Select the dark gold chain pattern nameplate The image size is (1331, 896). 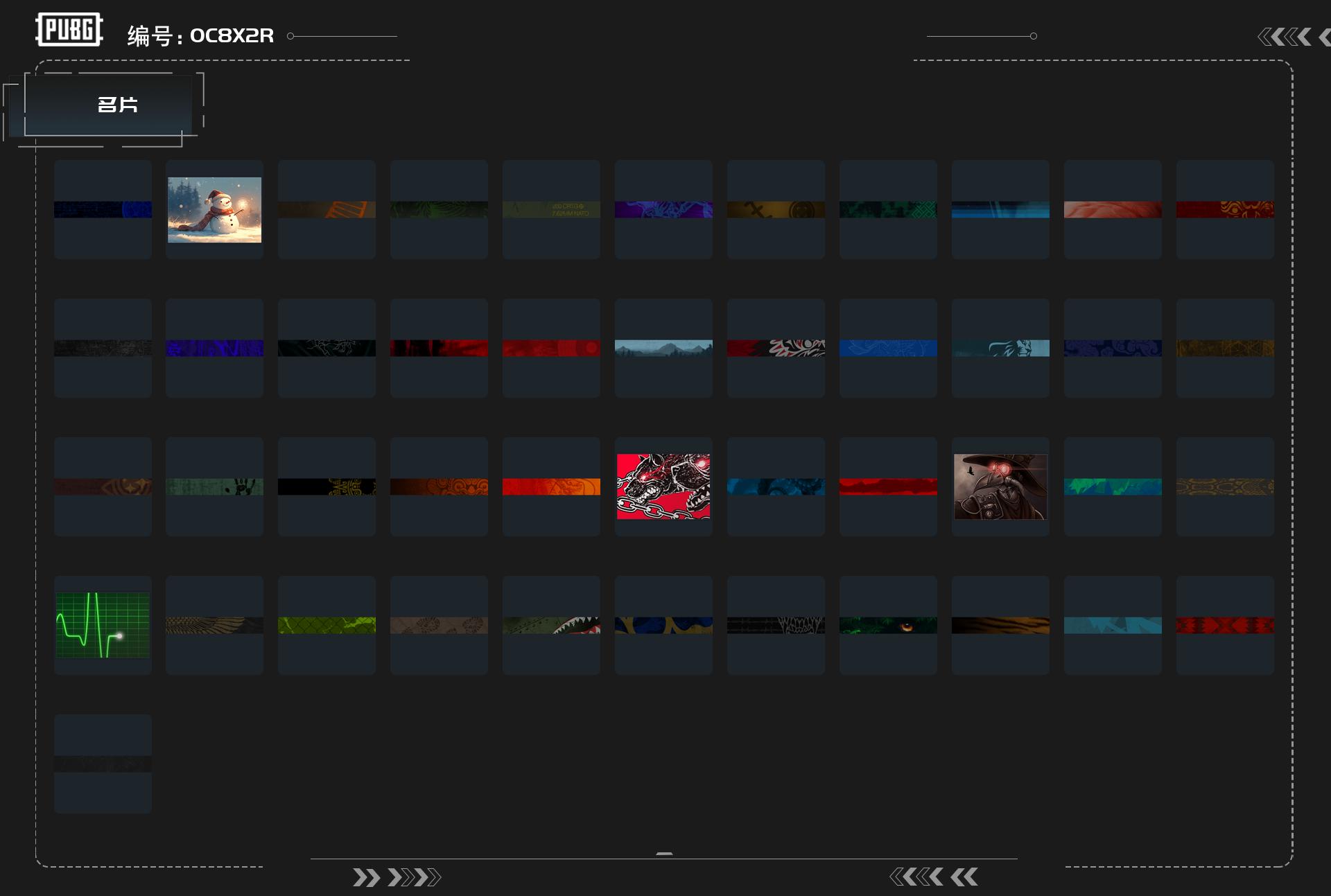tap(1225, 486)
